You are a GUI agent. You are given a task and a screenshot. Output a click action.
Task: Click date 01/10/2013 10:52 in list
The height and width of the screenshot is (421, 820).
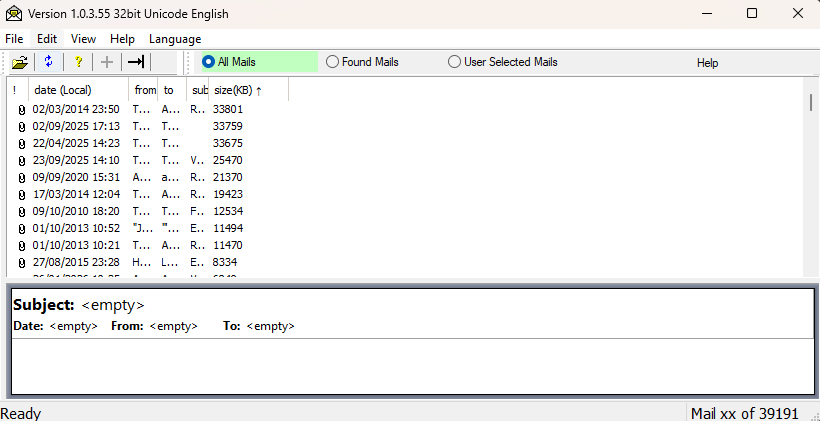[76, 228]
